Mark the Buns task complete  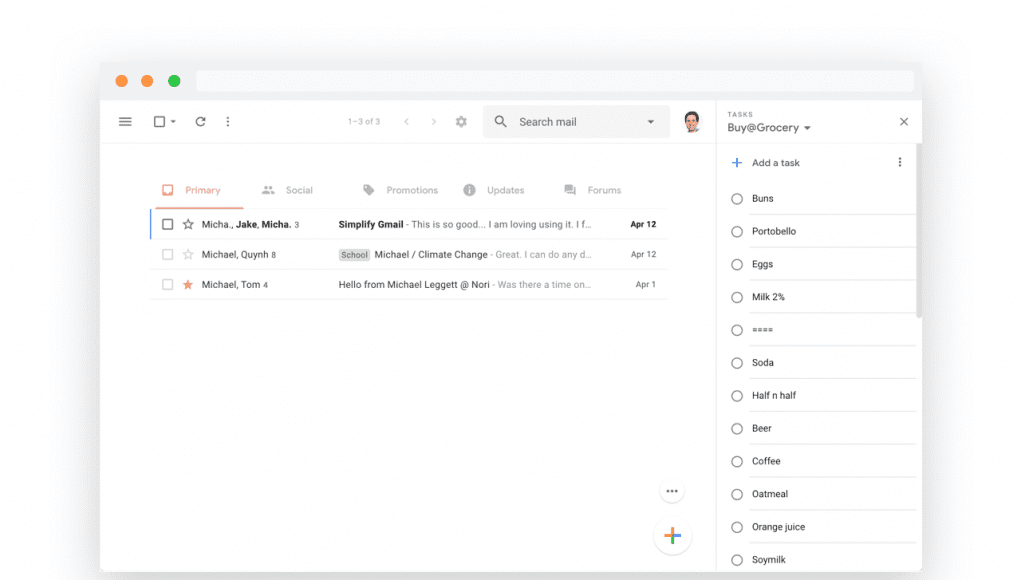(736, 199)
